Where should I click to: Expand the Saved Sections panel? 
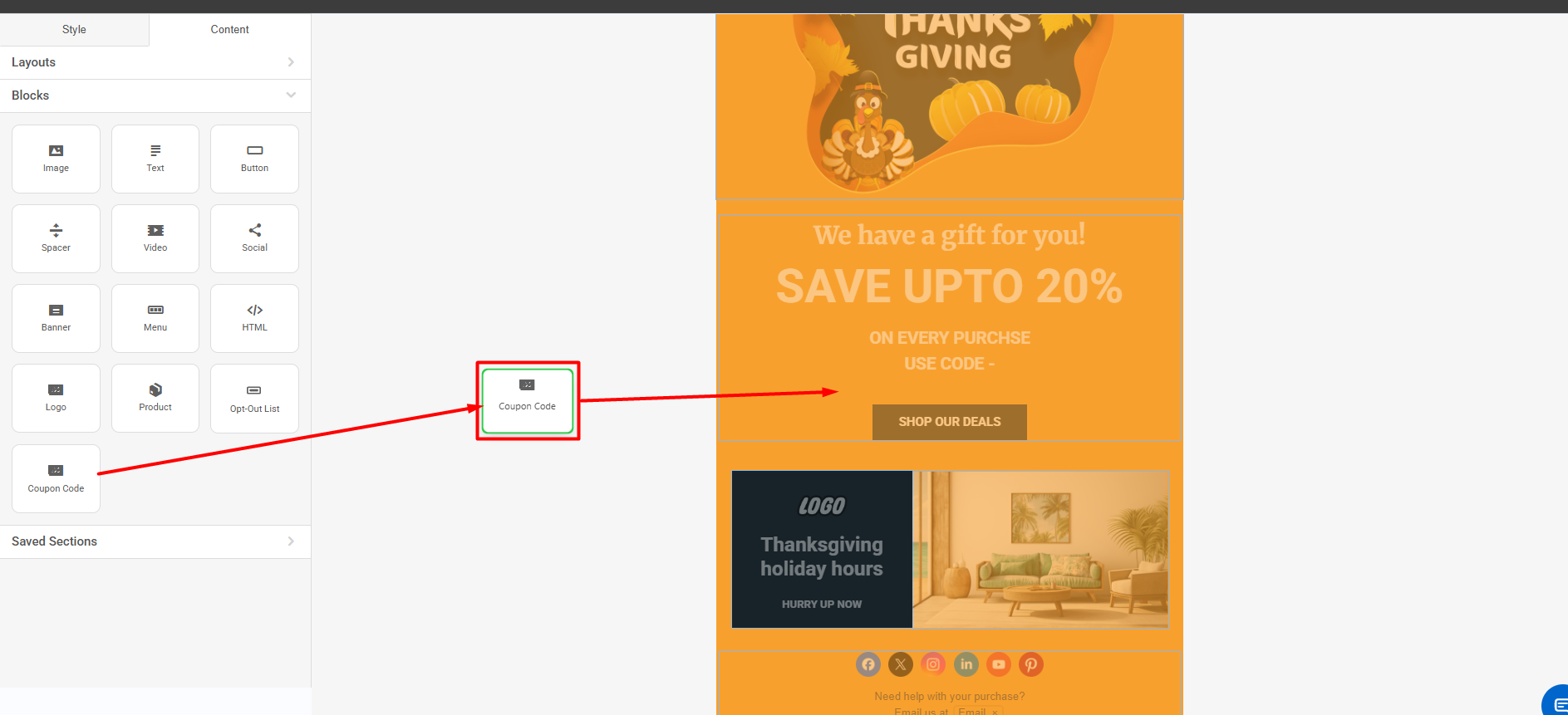[x=155, y=541]
